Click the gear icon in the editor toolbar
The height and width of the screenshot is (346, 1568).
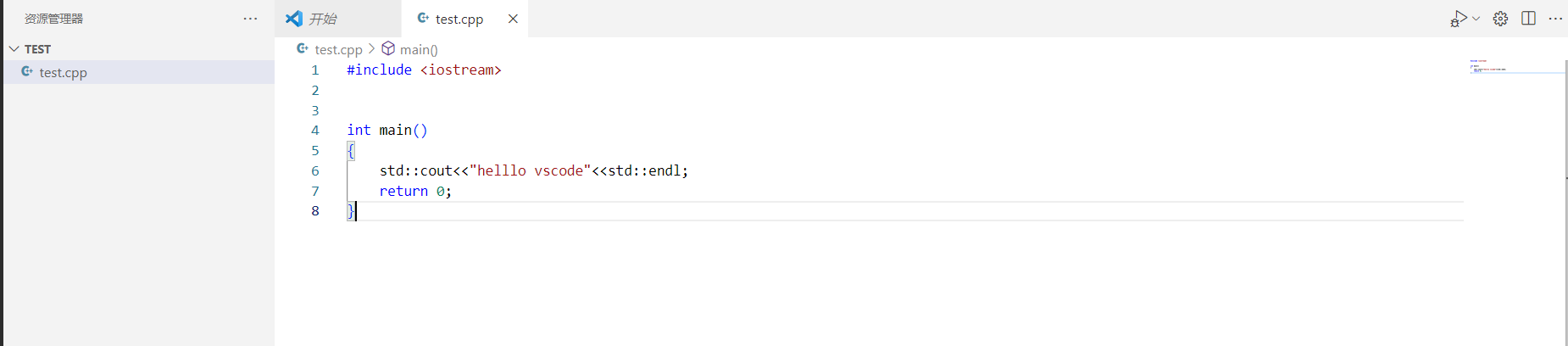pyautogui.click(x=1500, y=19)
